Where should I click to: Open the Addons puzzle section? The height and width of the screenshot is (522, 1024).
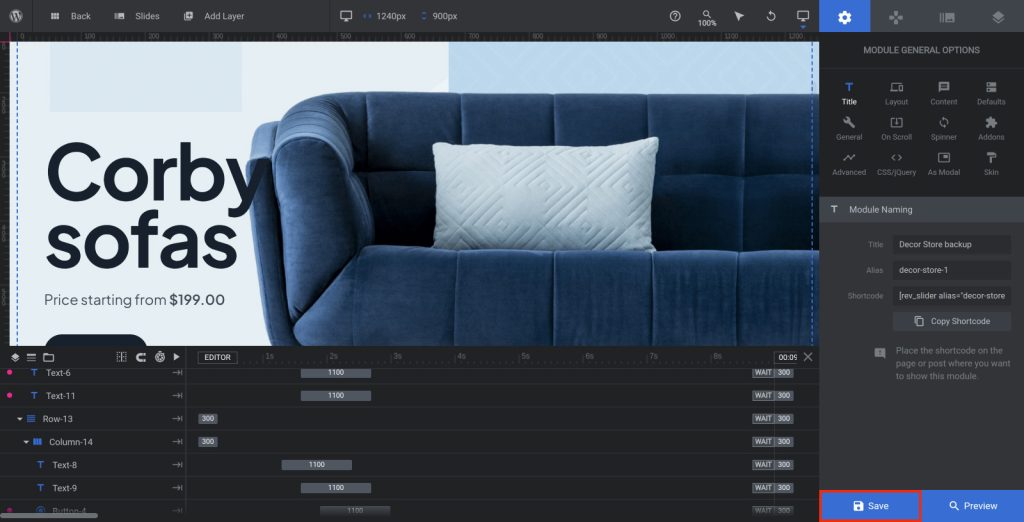991,128
